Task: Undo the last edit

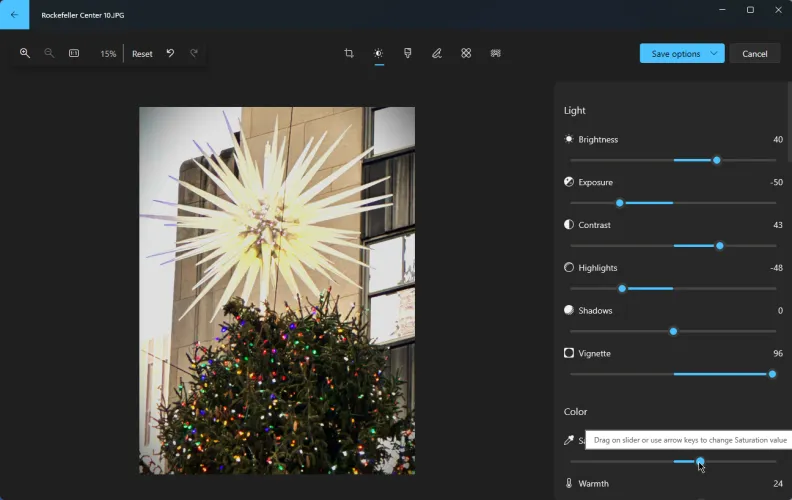Action: 170,53
